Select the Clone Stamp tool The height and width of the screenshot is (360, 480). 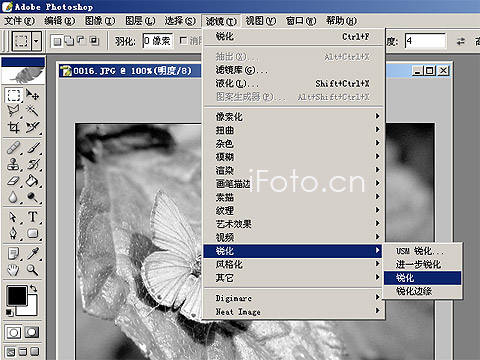[14, 164]
